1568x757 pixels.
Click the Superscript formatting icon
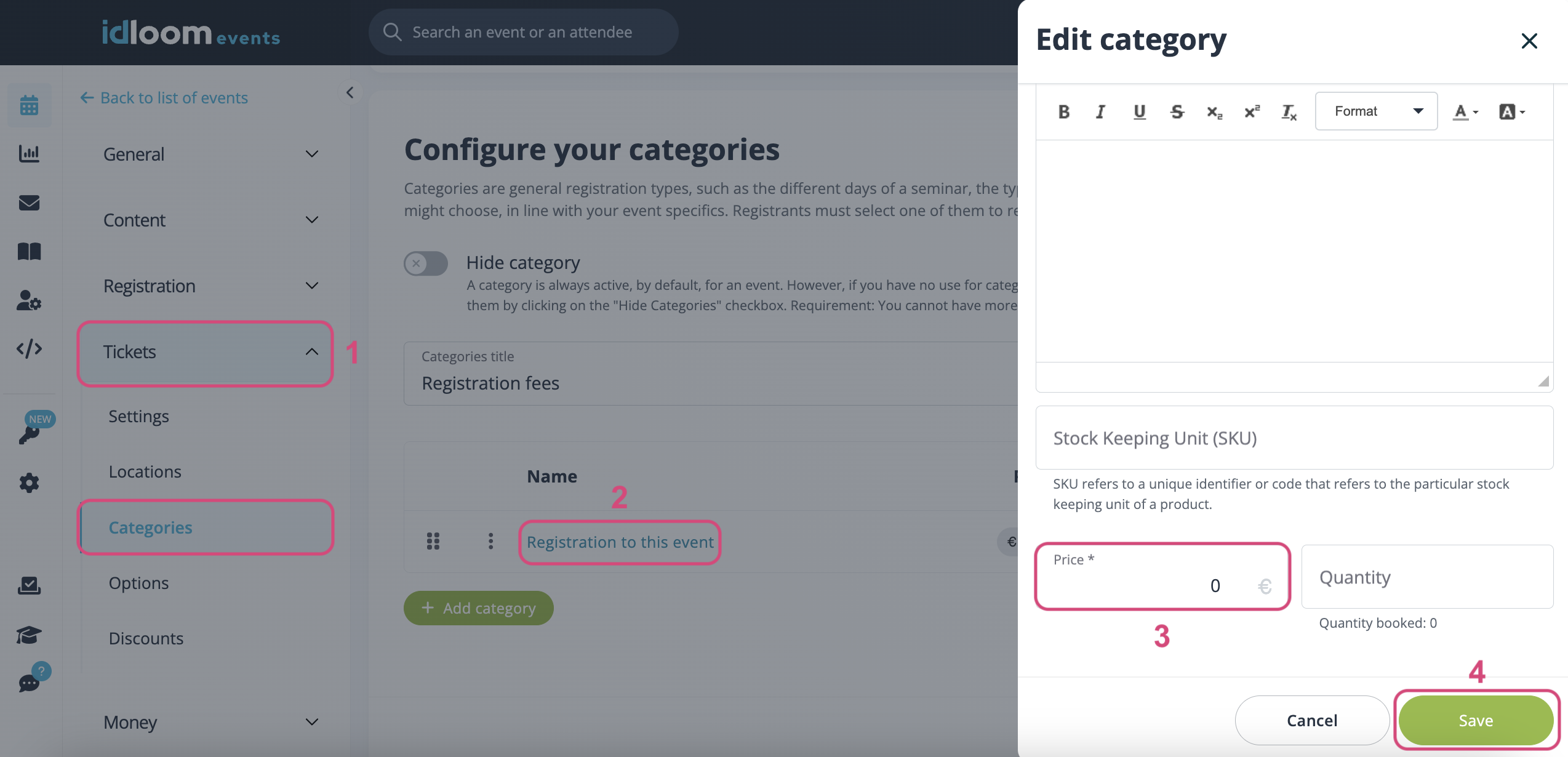[1251, 111]
